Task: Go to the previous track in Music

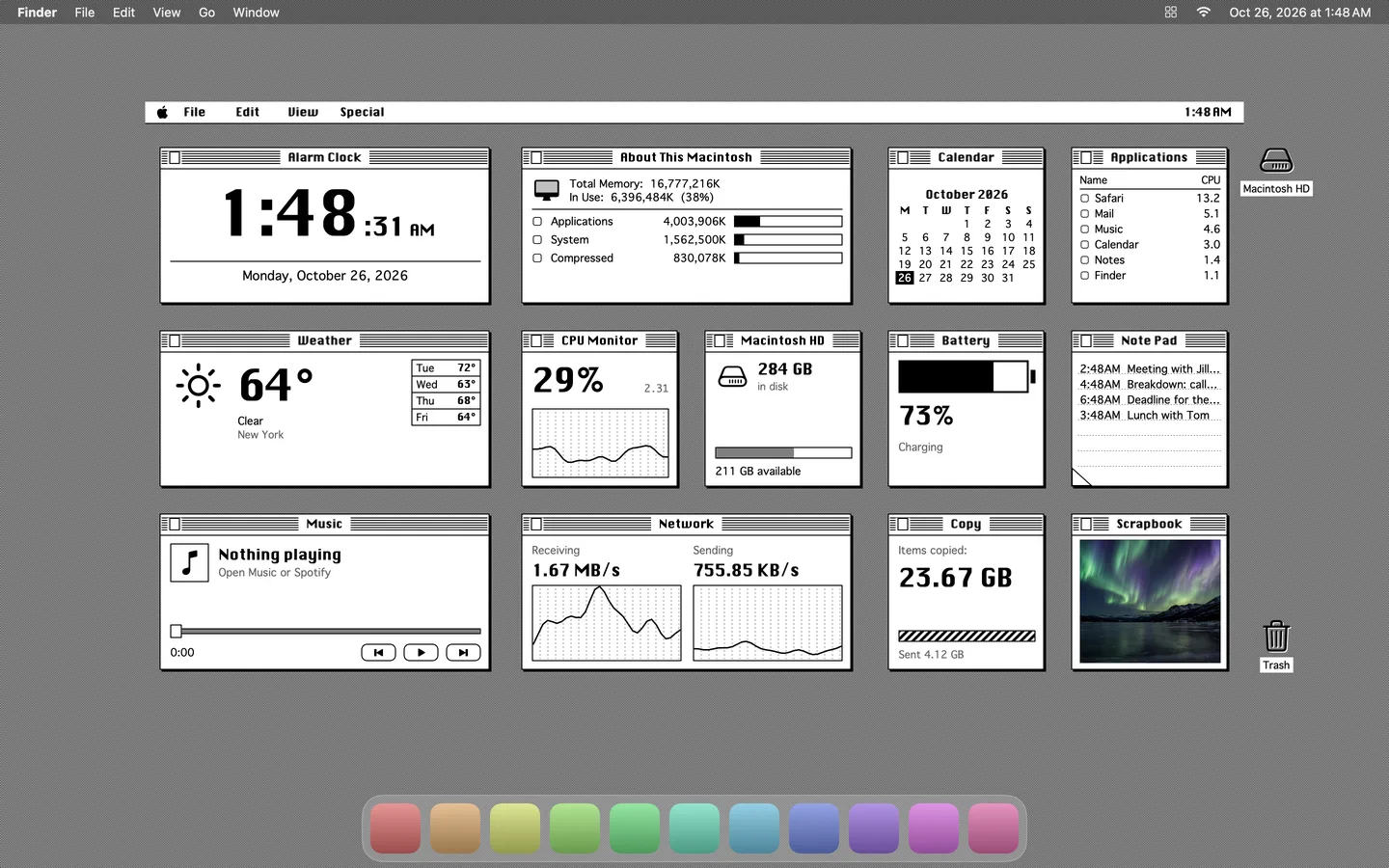Action: click(x=378, y=653)
